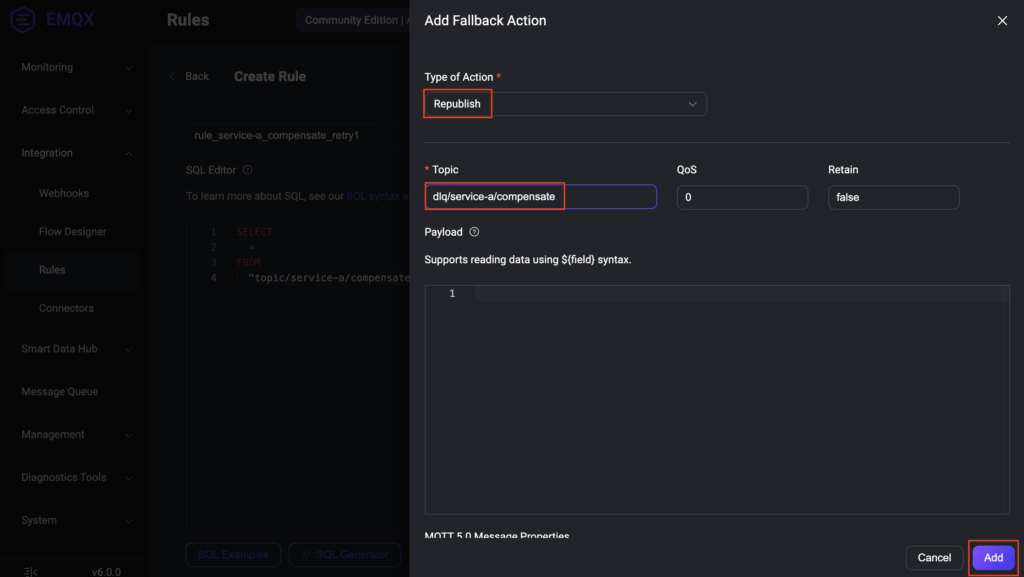Image resolution: width=1024 pixels, height=577 pixels.
Task: Expand the Access Control menu section
Action: 75,110
